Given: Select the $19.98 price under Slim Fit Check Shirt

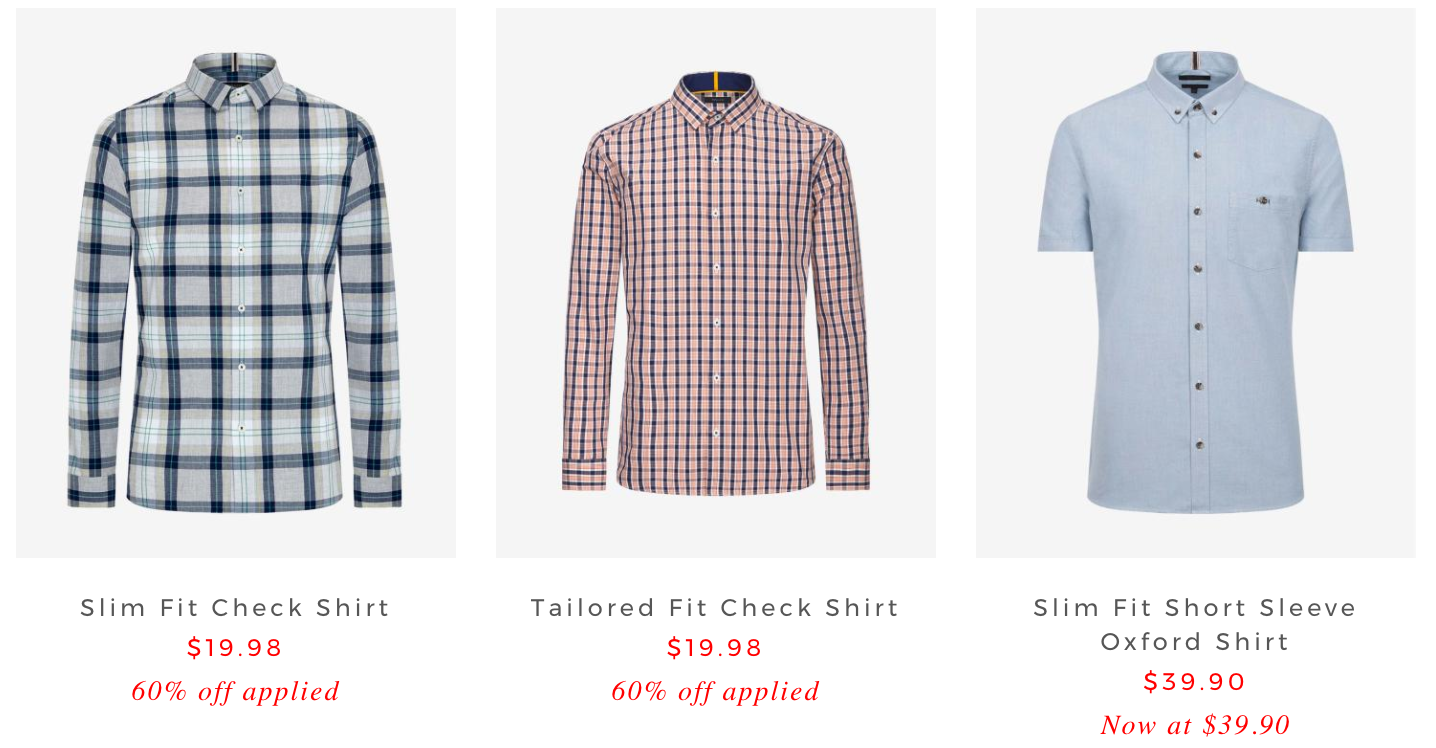Looking at the screenshot, I should coord(236,648).
